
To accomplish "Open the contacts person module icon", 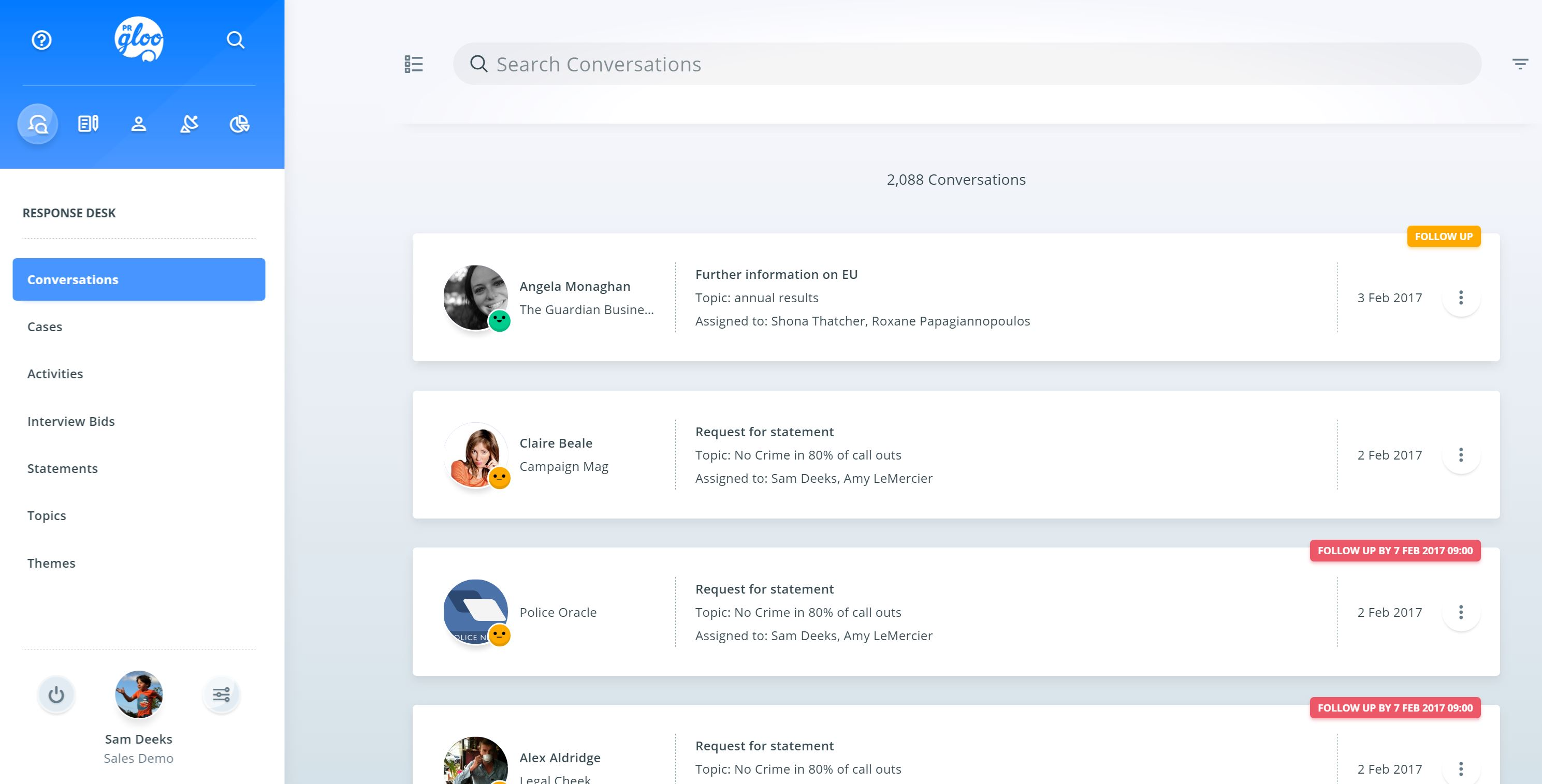I will tap(138, 124).
